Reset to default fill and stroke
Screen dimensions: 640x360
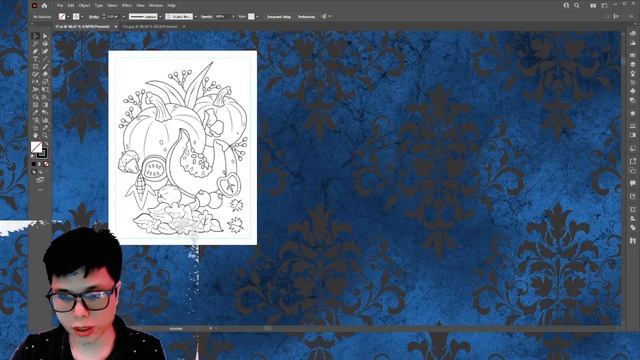pos(32,156)
